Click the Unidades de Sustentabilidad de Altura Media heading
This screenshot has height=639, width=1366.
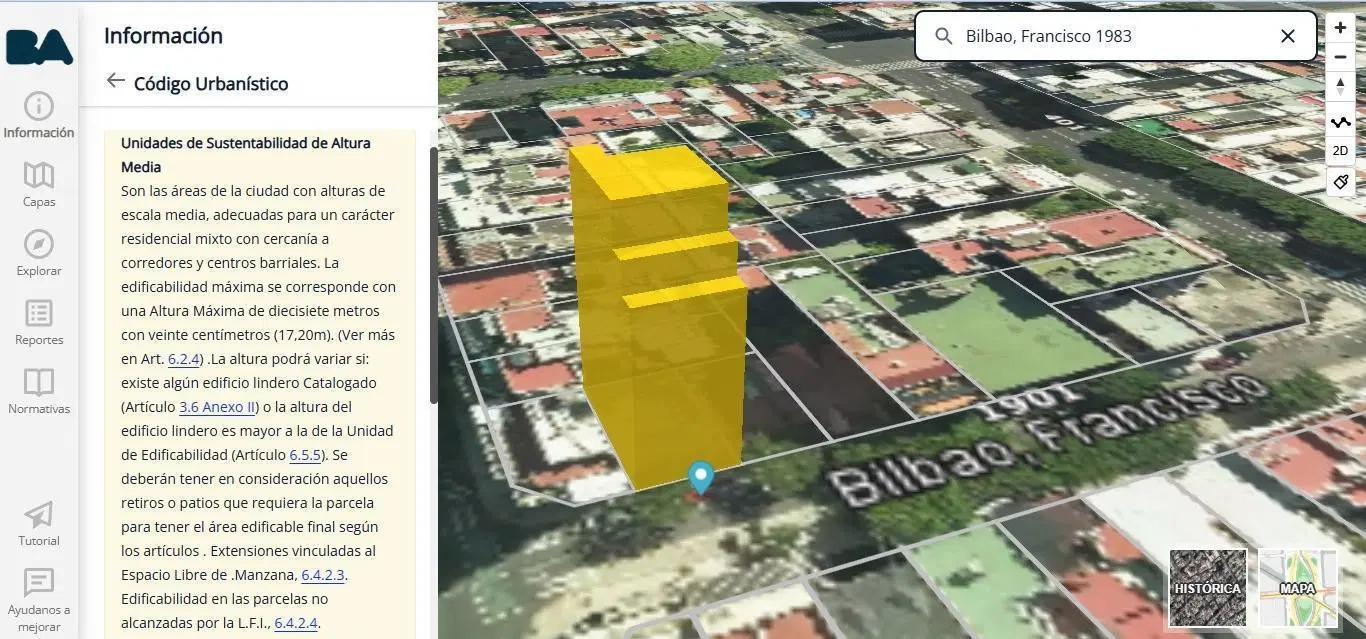pyautogui.click(x=246, y=155)
